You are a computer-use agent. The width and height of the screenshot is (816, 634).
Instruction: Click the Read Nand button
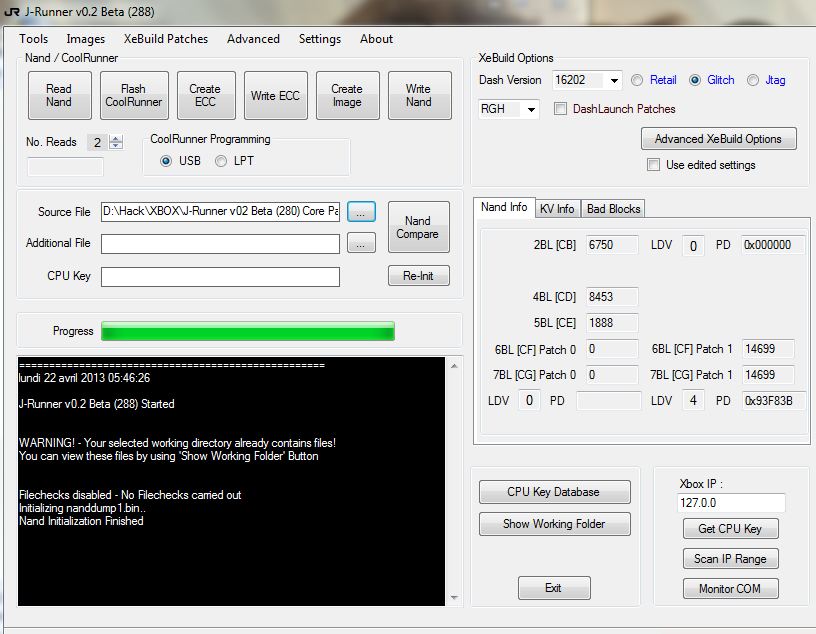59,96
